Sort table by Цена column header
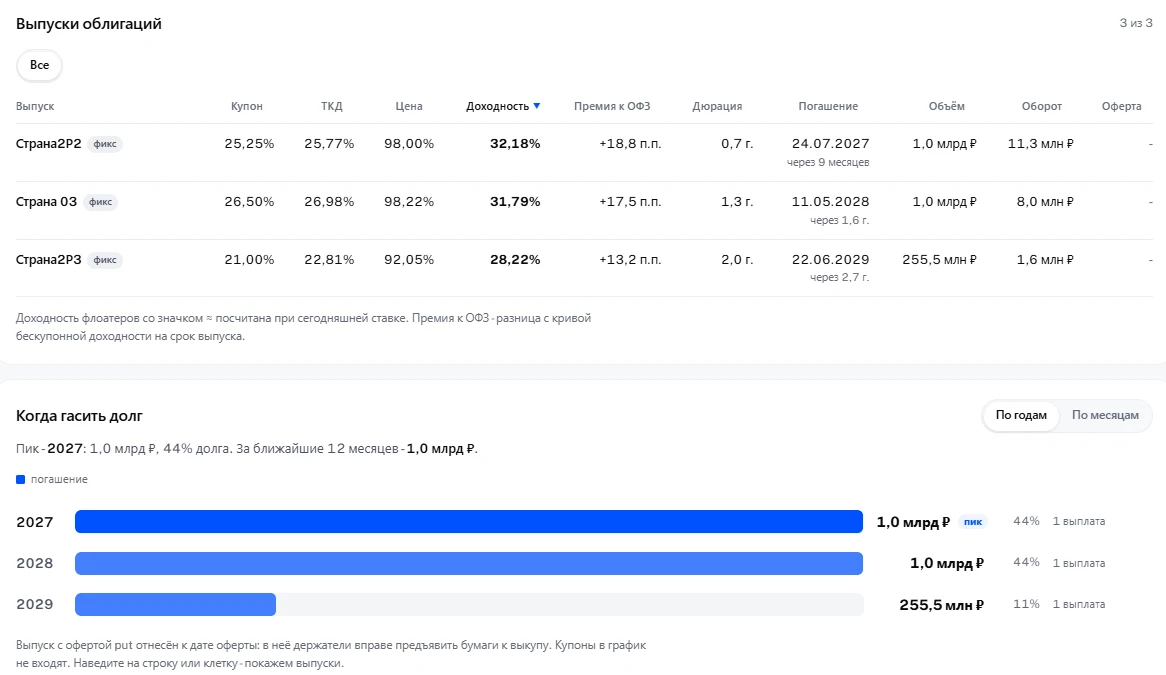 click(x=409, y=106)
